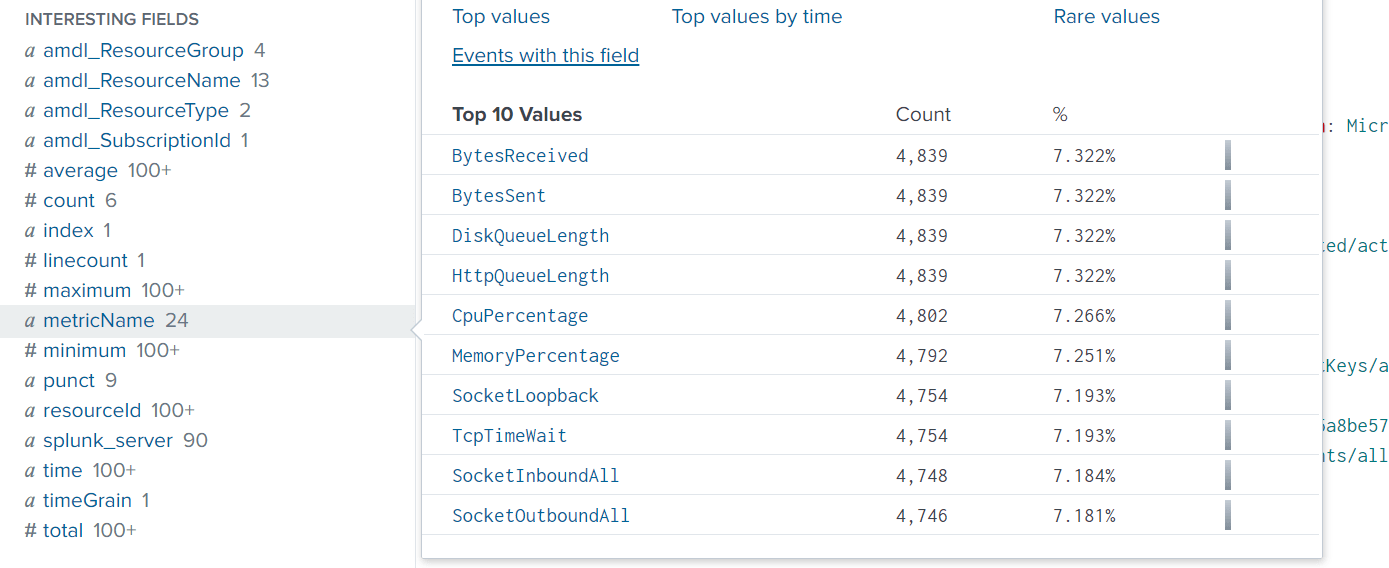Click Events with this field link
1389x568 pixels.
[546, 56]
